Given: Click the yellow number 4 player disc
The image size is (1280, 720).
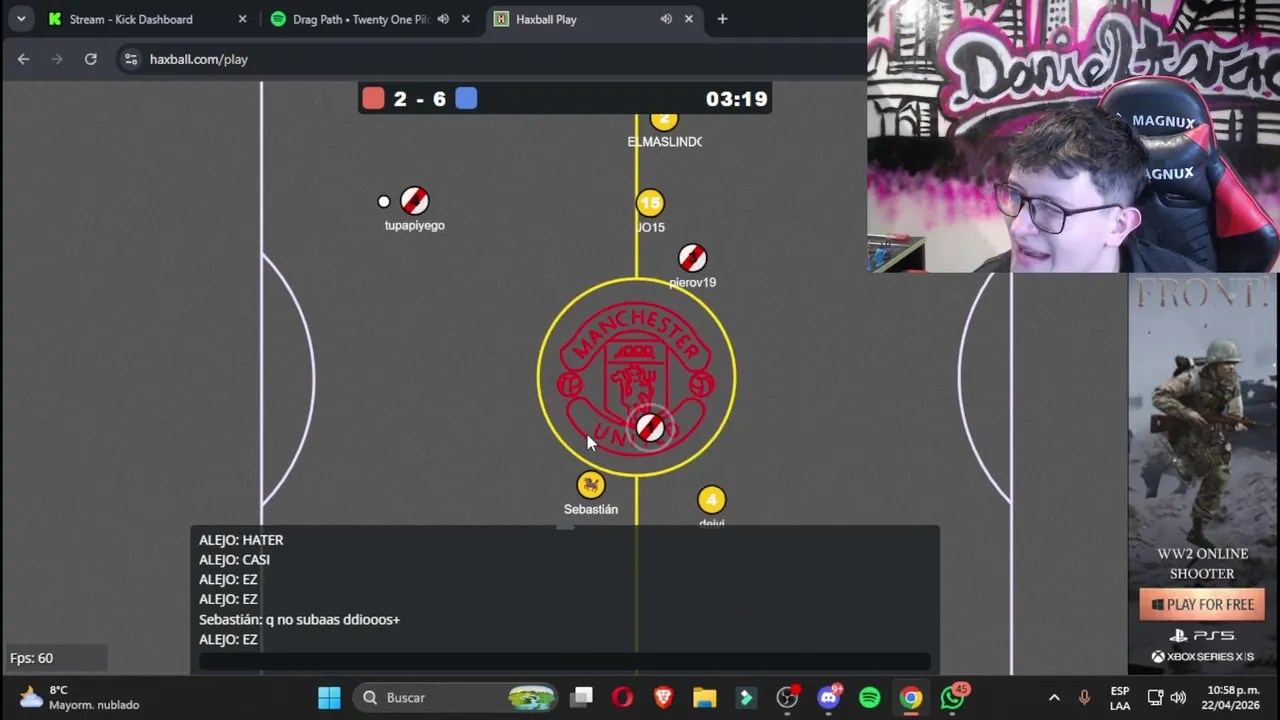Looking at the screenshot, I should point(711,500).
